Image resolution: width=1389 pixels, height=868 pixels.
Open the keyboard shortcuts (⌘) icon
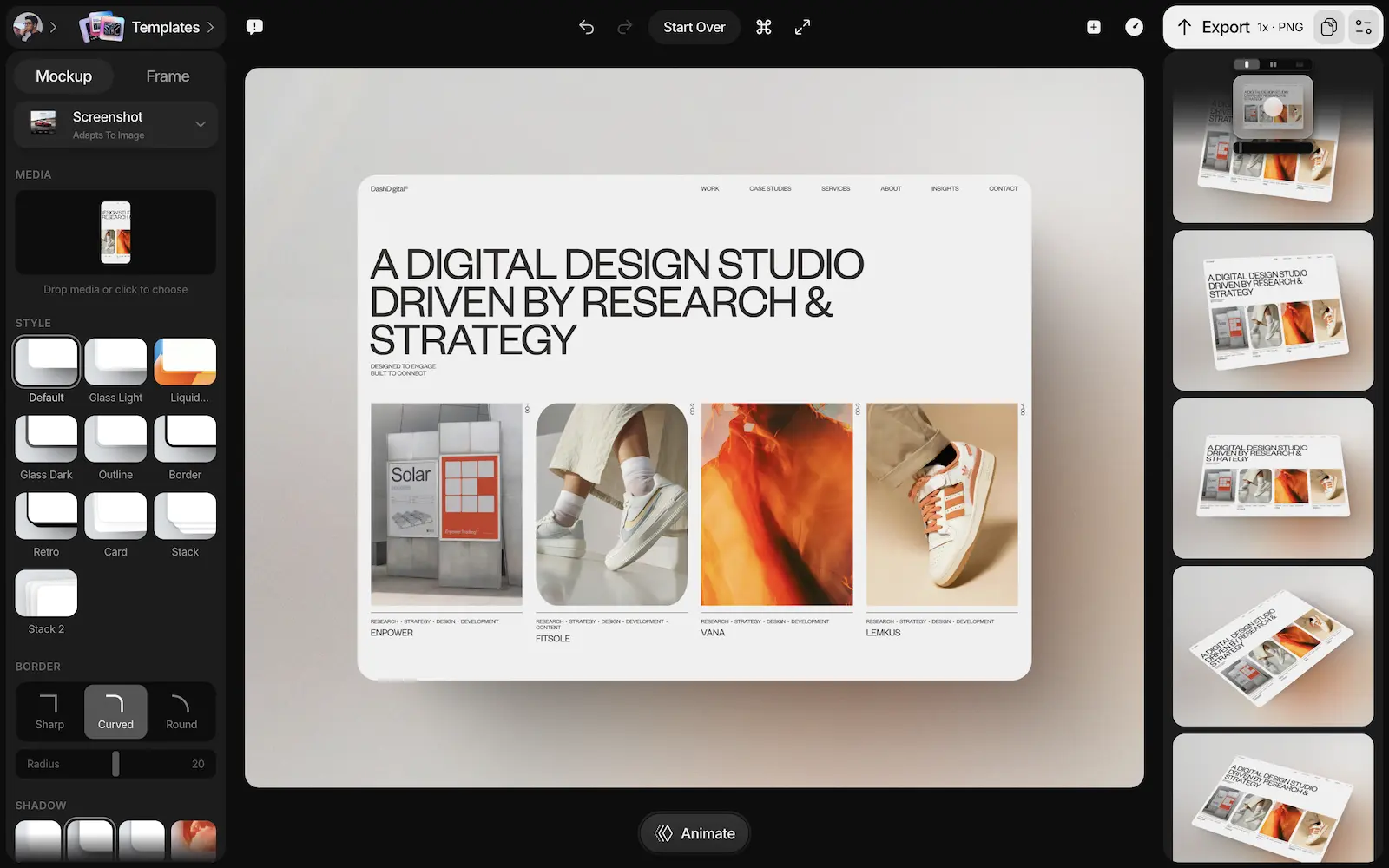pyautogui.click(x=763, y=27)
